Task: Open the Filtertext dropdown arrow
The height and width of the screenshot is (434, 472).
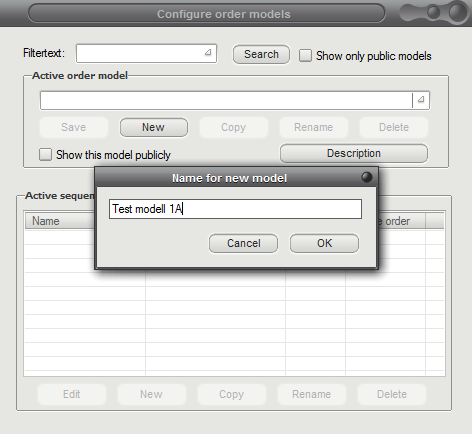Action: tap(208, 52)
